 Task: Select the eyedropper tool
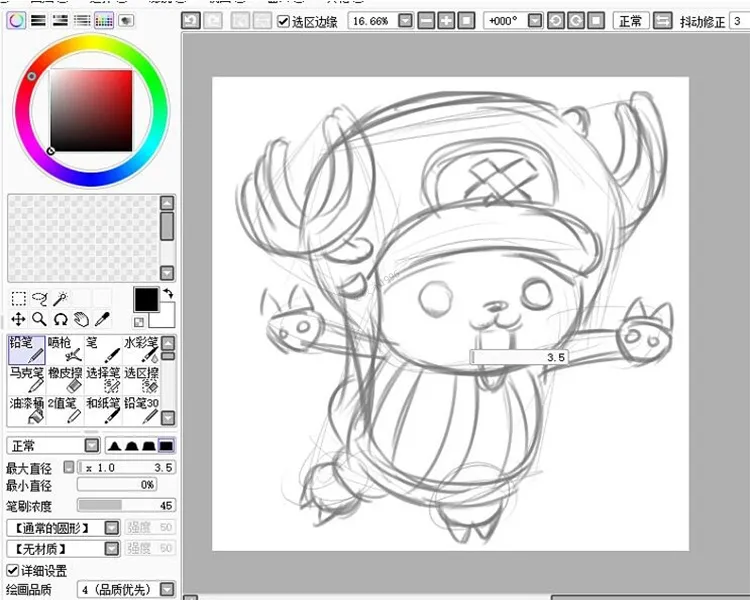click(102, 319)
